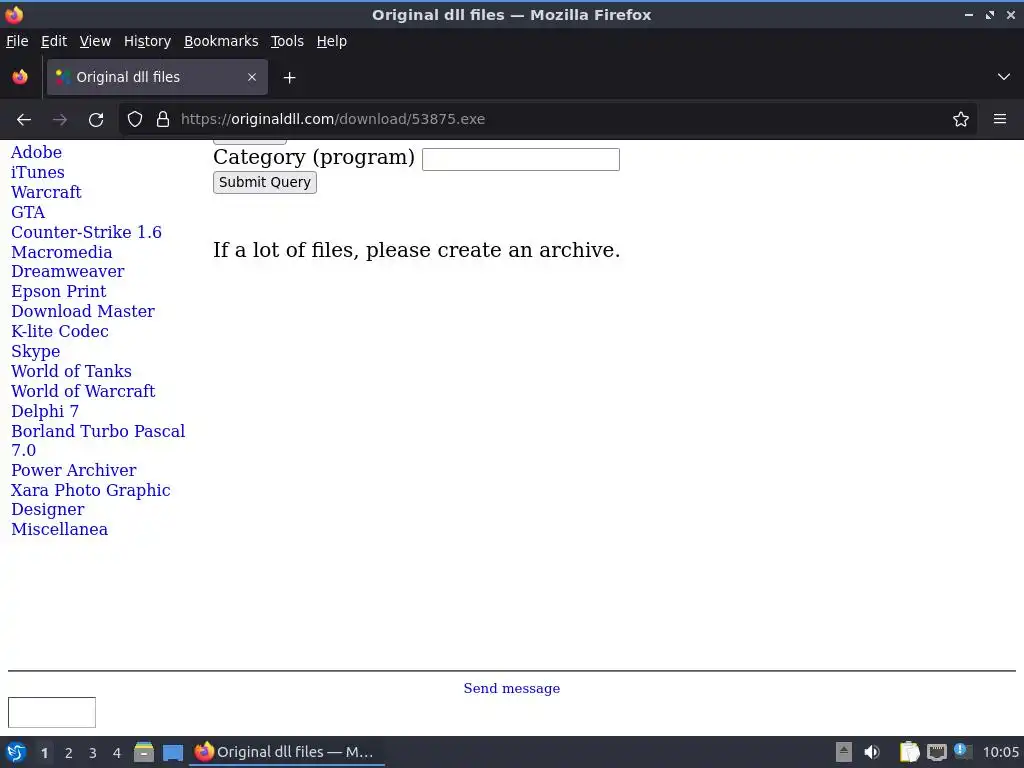Open a new tab
The height and width of the screenshot is (768, 1024).
pos(289,78)
